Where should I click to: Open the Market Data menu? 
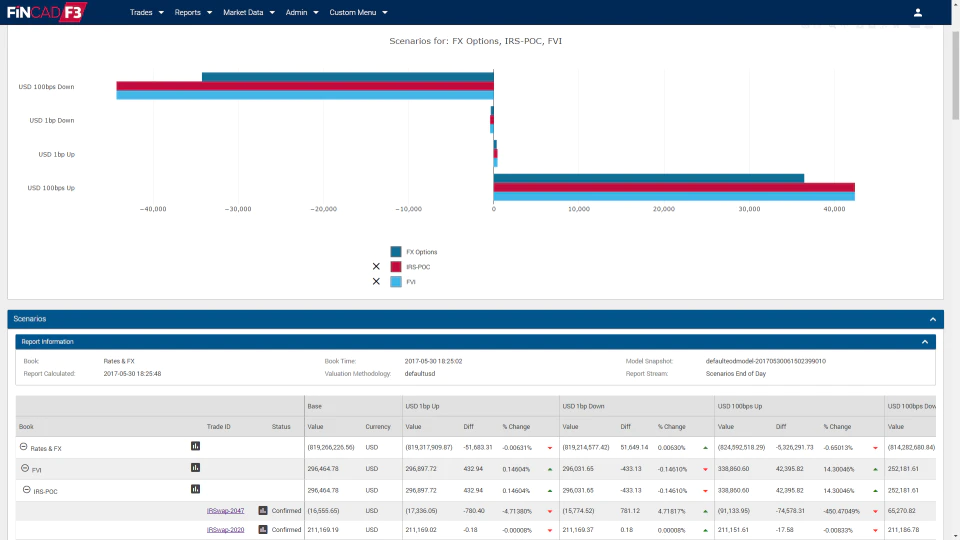[x=249, y=12]
